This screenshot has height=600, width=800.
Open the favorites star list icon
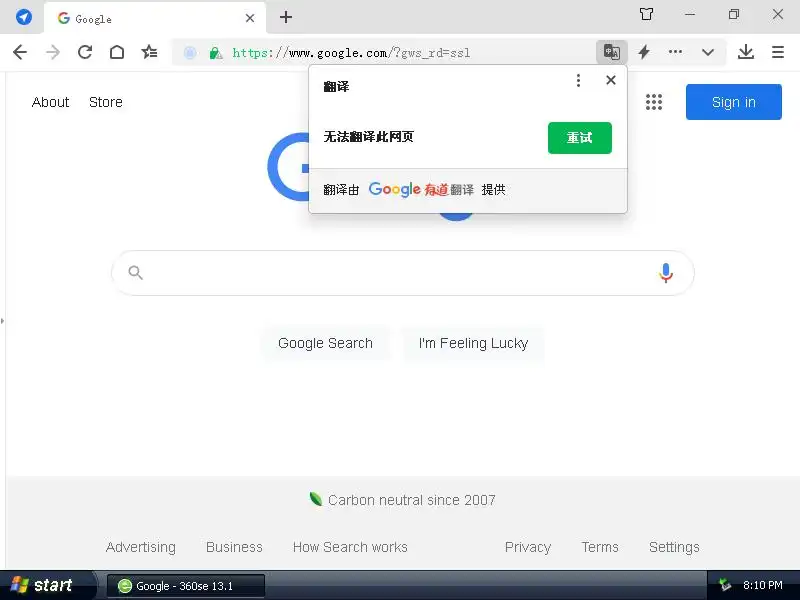(149, 52)
